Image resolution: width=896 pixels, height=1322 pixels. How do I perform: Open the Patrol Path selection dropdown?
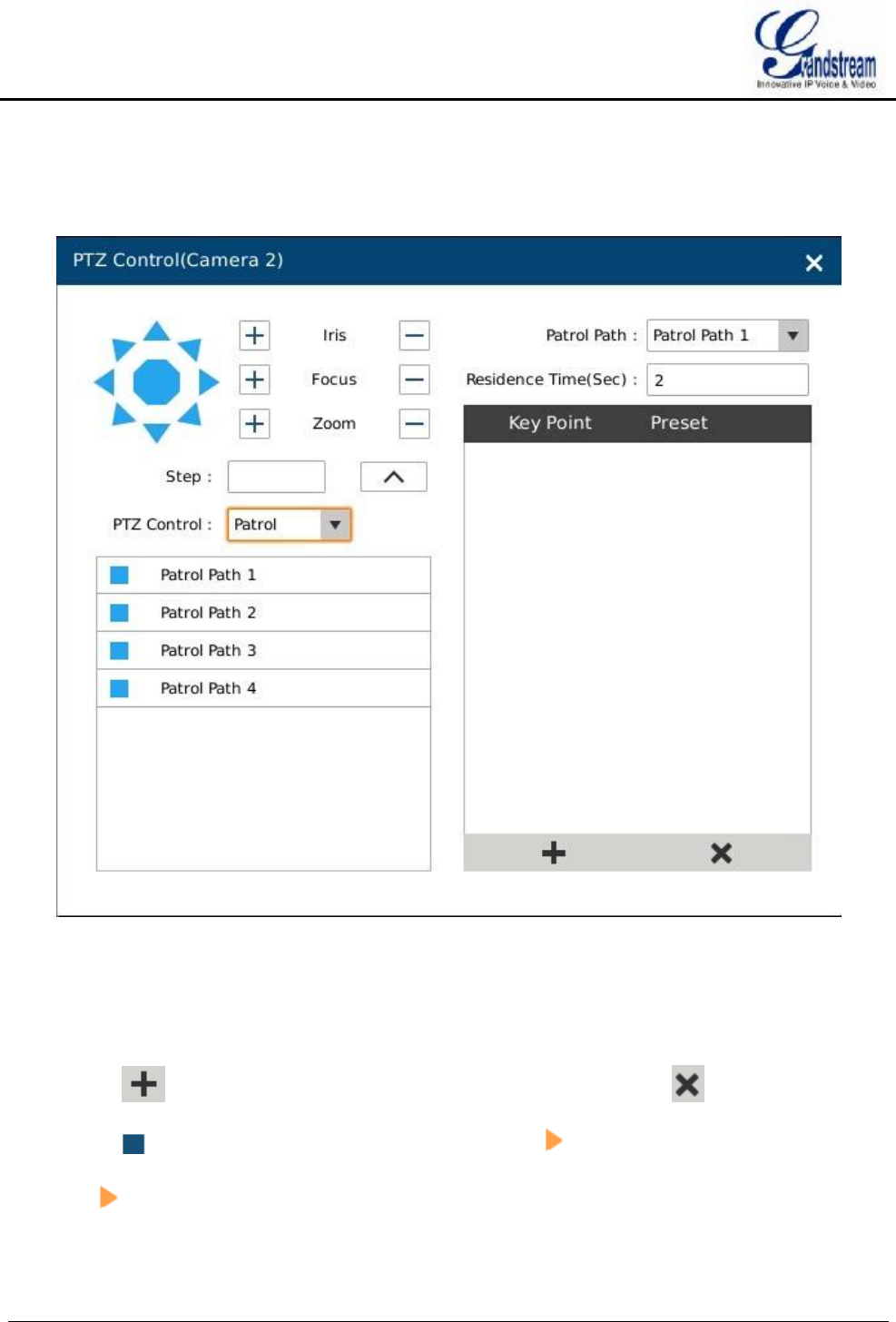pyautogui.click(x=727, y=335)
